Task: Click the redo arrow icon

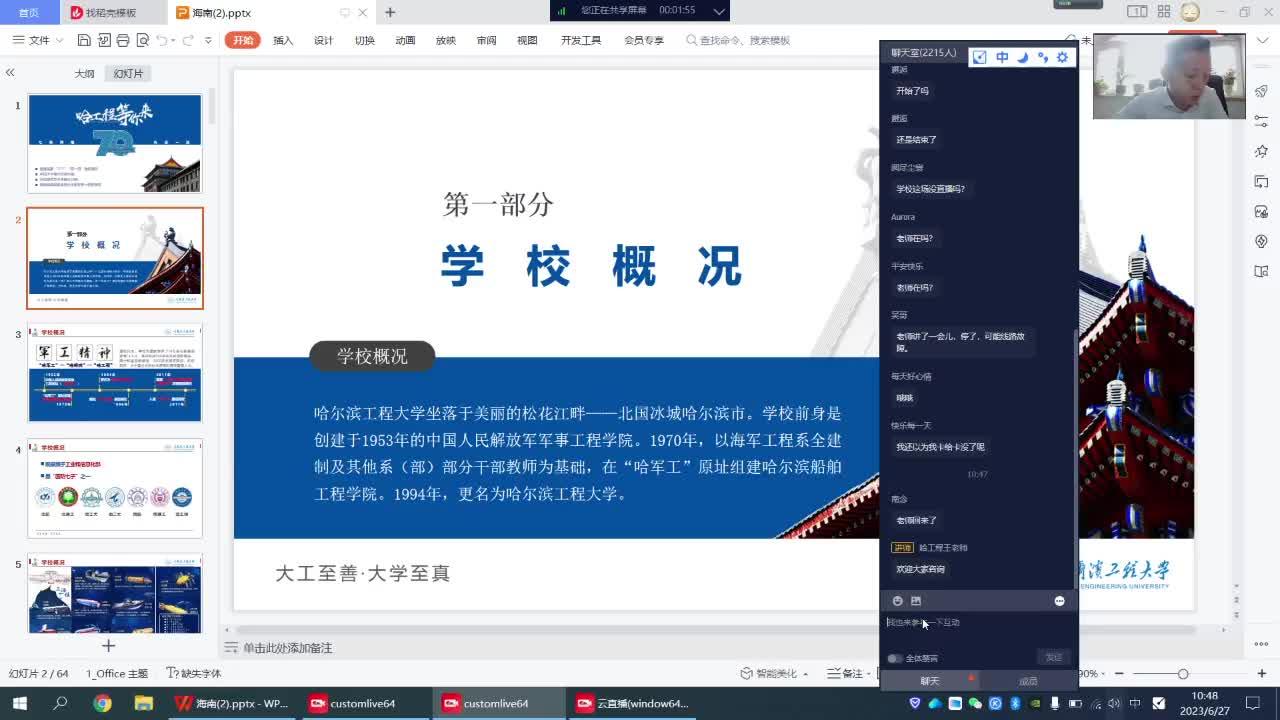Action: pyautogui.click(x=188, y=40)
